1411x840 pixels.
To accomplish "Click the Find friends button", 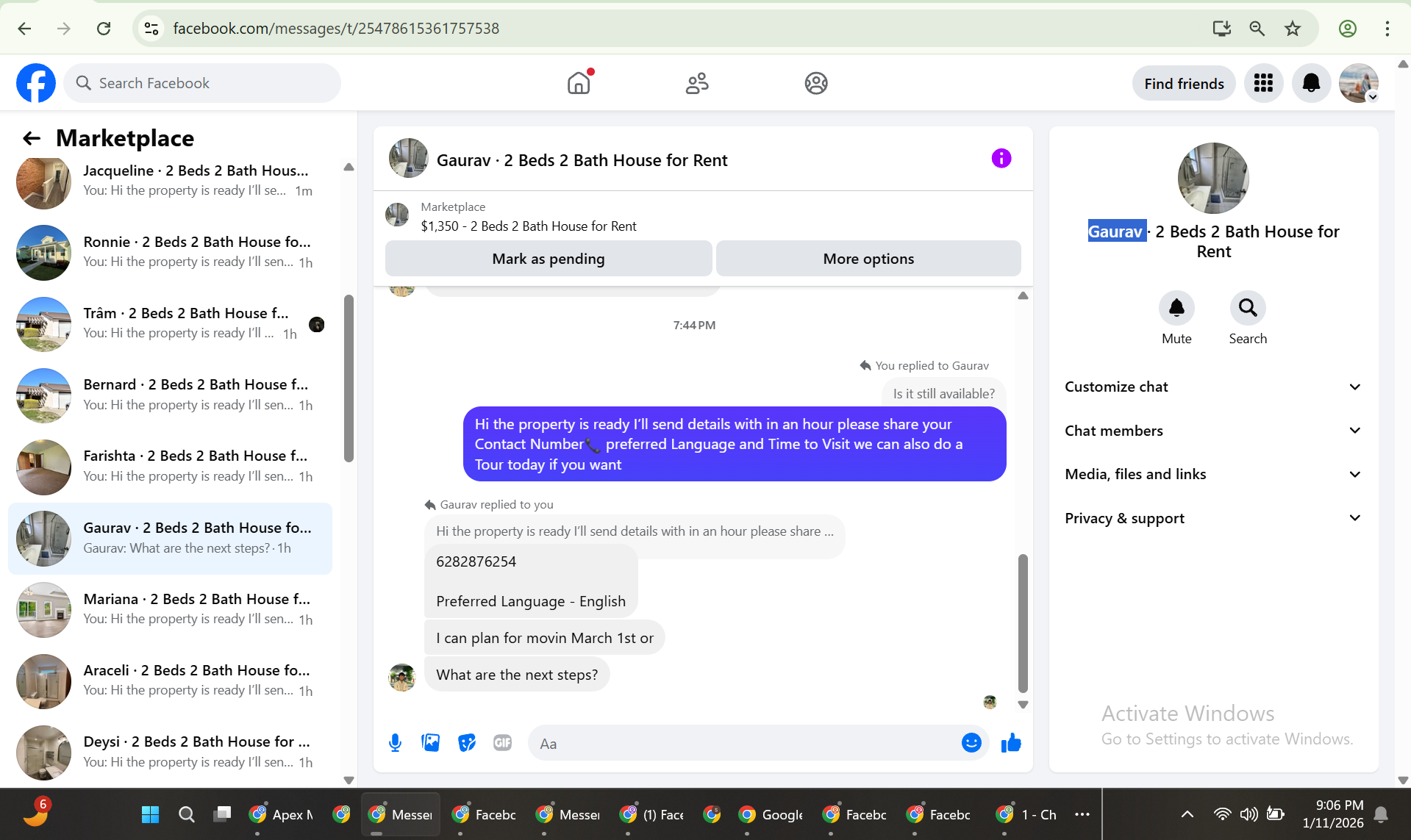I will coord(1184,84).
